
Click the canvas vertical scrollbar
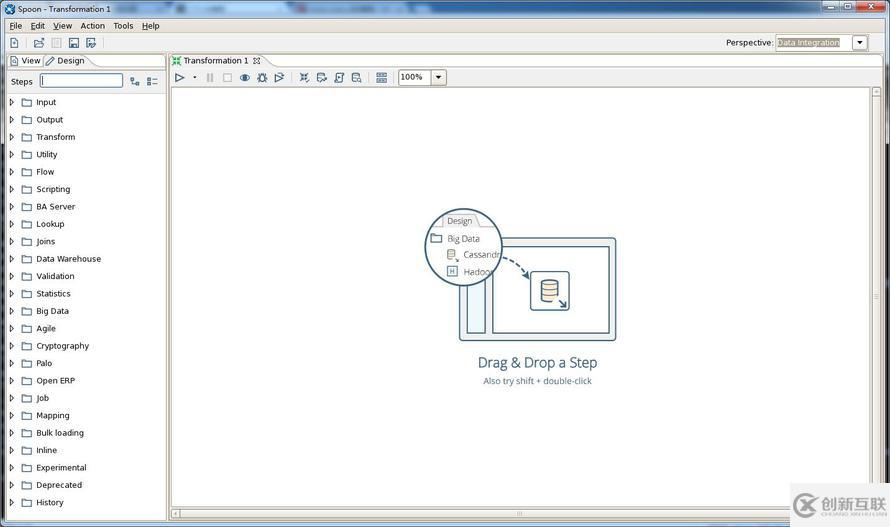pos(876,296)
